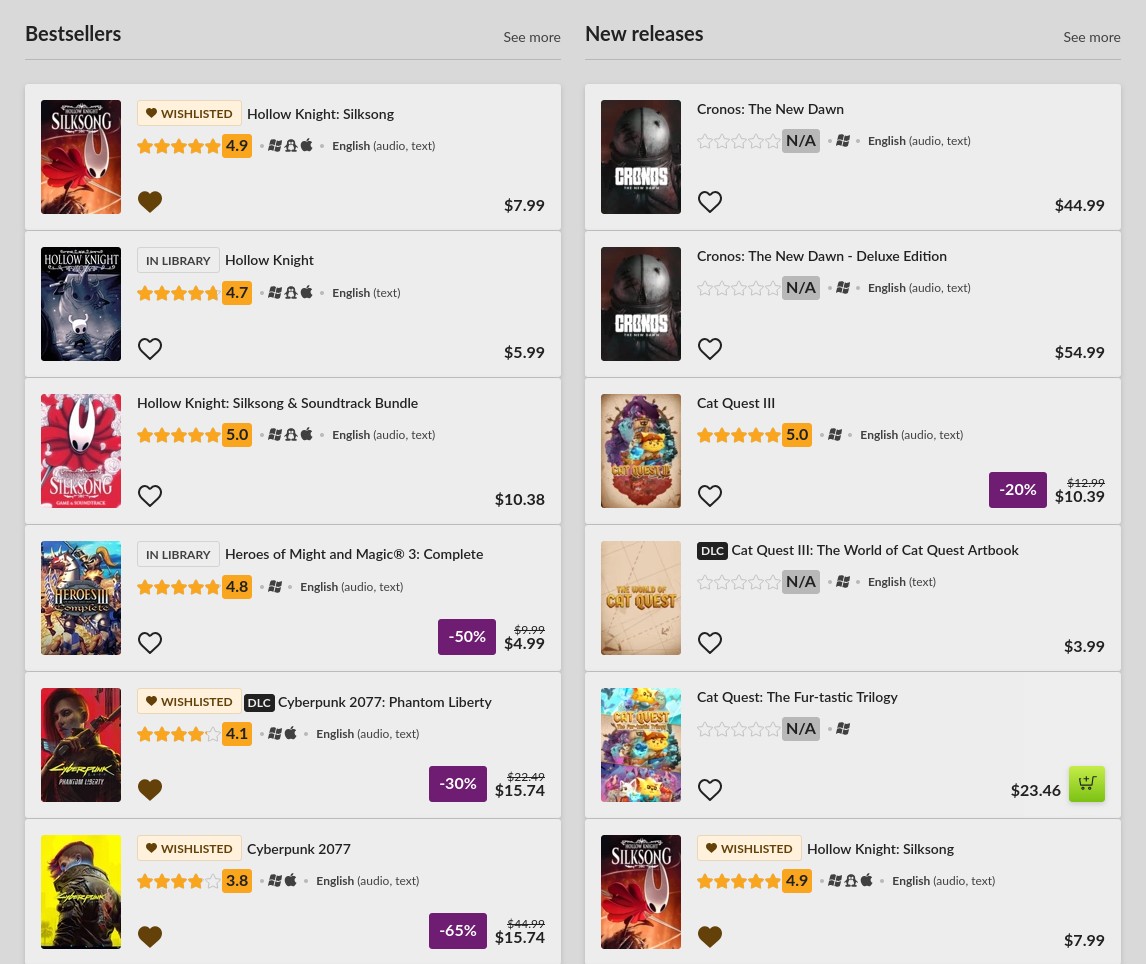Add Cat Quest: The Fur-tastic Trilogy to cart
1146x964 pixels.
coord(1086,784)
